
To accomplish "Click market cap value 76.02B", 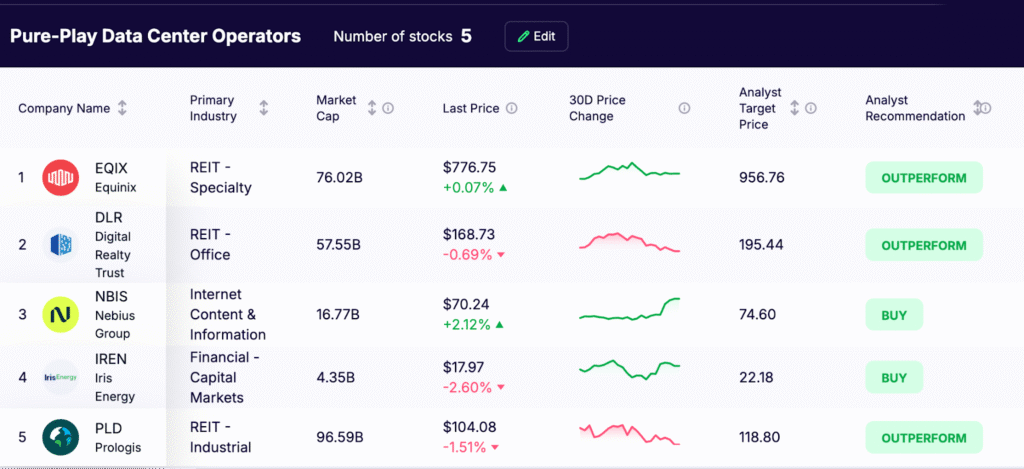I will [x=339, y=178].
